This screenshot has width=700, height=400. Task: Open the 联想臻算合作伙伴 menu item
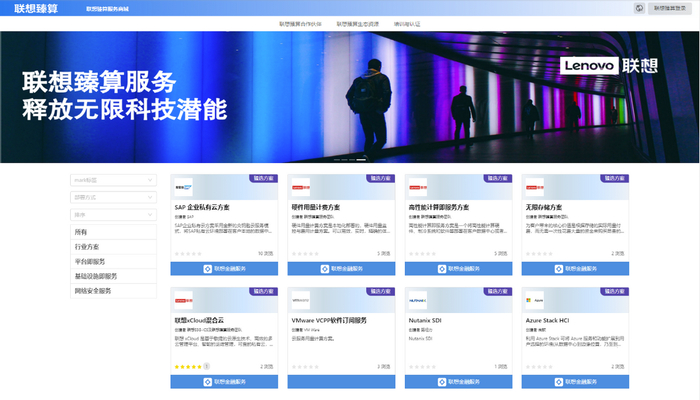(x=300, y=24)
